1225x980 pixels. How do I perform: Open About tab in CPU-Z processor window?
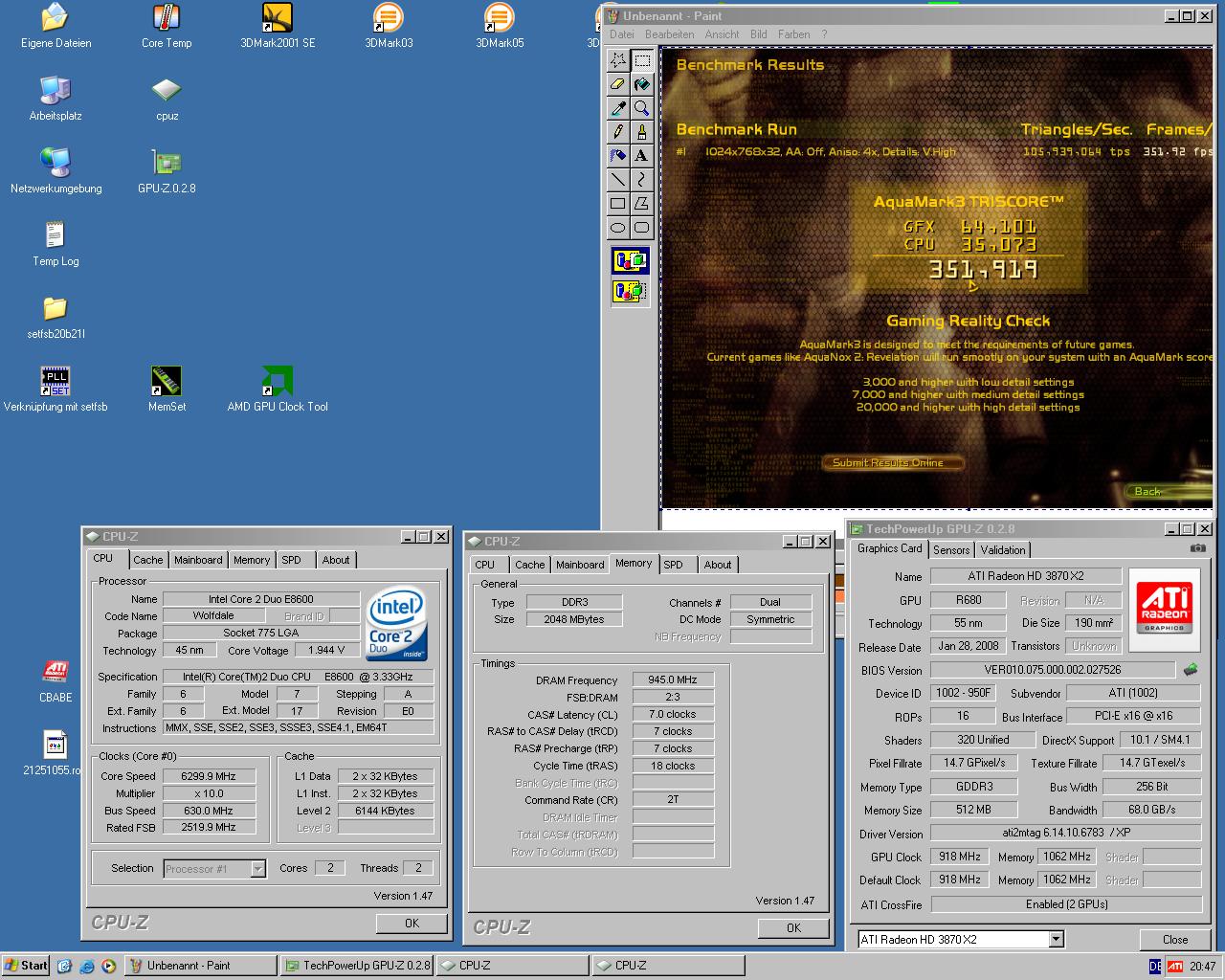coord(336,560)
